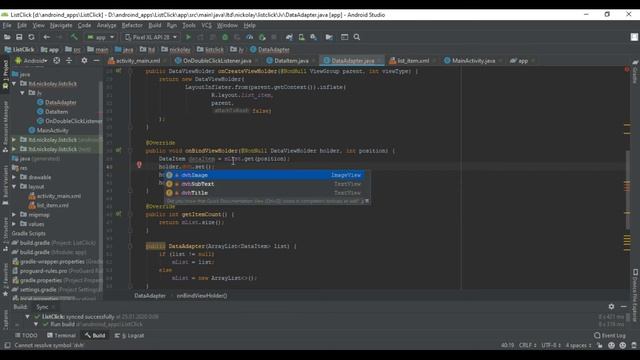640x360 pixels.
Task: Open the TODO tool window
Action: [x=26, y=336]
